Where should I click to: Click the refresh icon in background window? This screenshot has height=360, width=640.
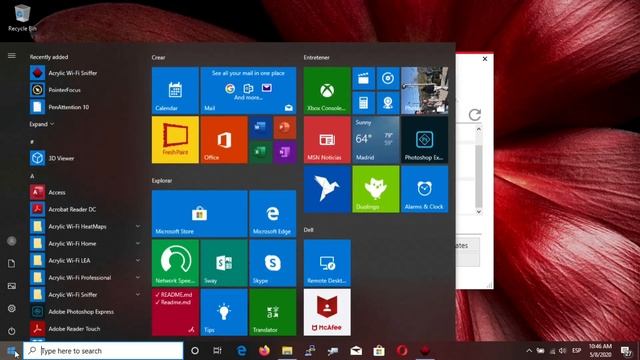click(x=474, y=115)
